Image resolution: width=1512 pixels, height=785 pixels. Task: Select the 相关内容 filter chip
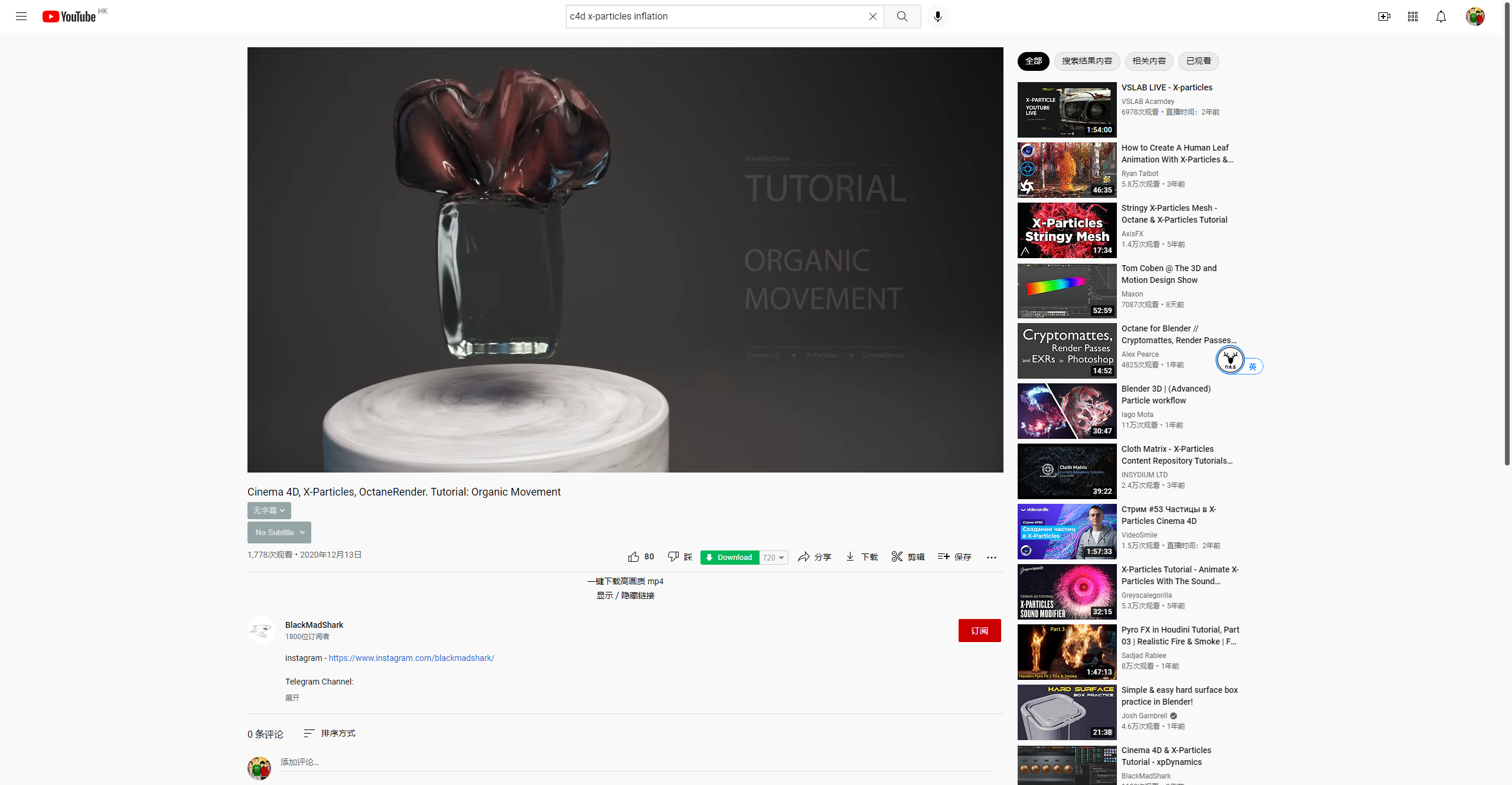[x=1149, y=61]
